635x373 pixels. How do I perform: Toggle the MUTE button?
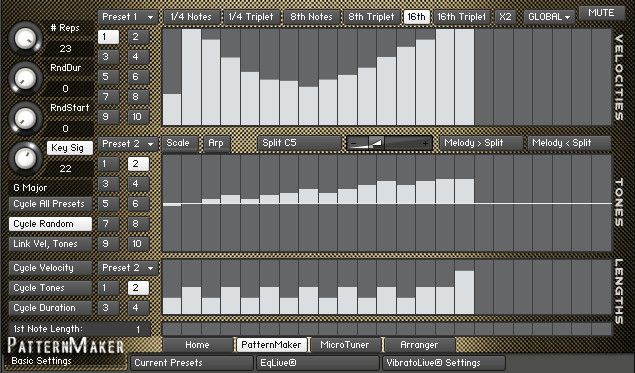(x=601, y=13)
